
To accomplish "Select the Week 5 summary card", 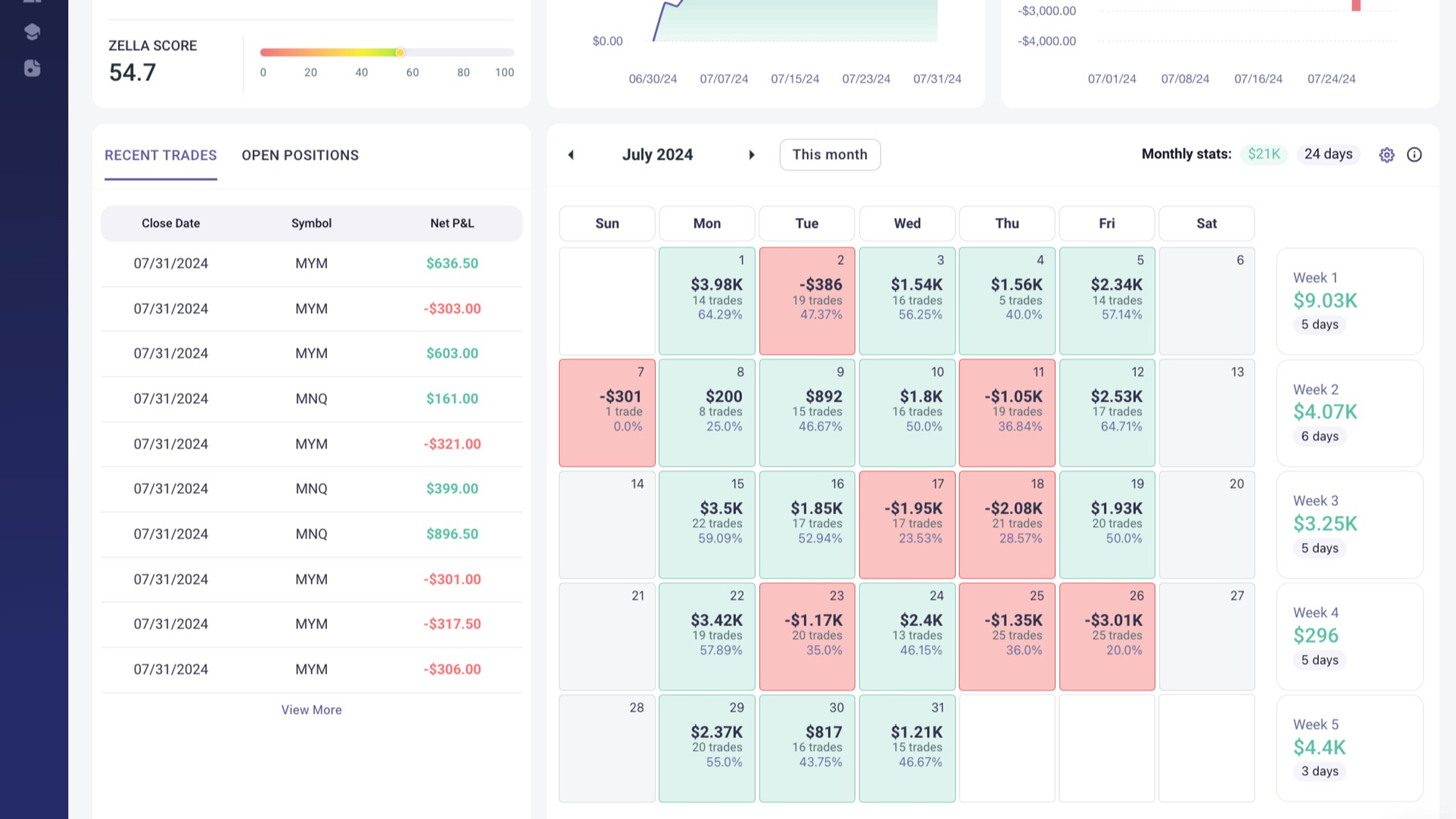I will click(1349, 748).
